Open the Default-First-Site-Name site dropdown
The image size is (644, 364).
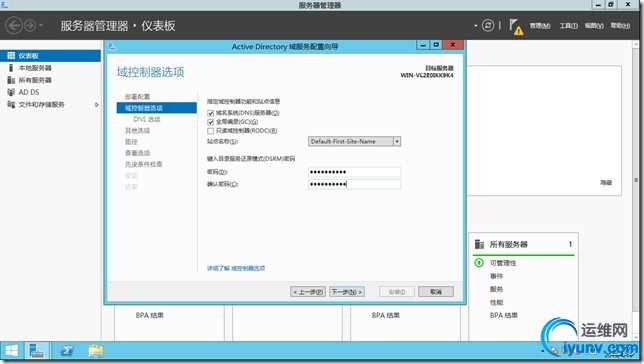(354, 141)
